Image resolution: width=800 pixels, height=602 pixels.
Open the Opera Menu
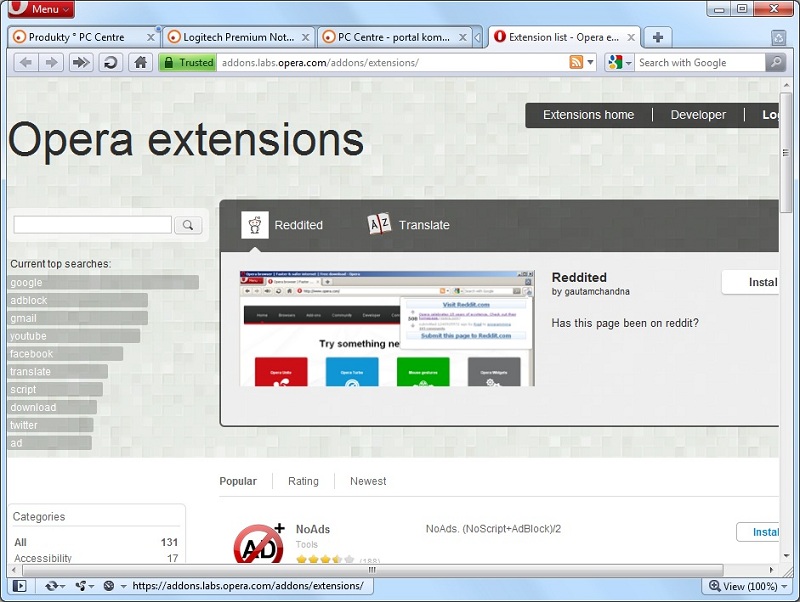coord(38,8)
